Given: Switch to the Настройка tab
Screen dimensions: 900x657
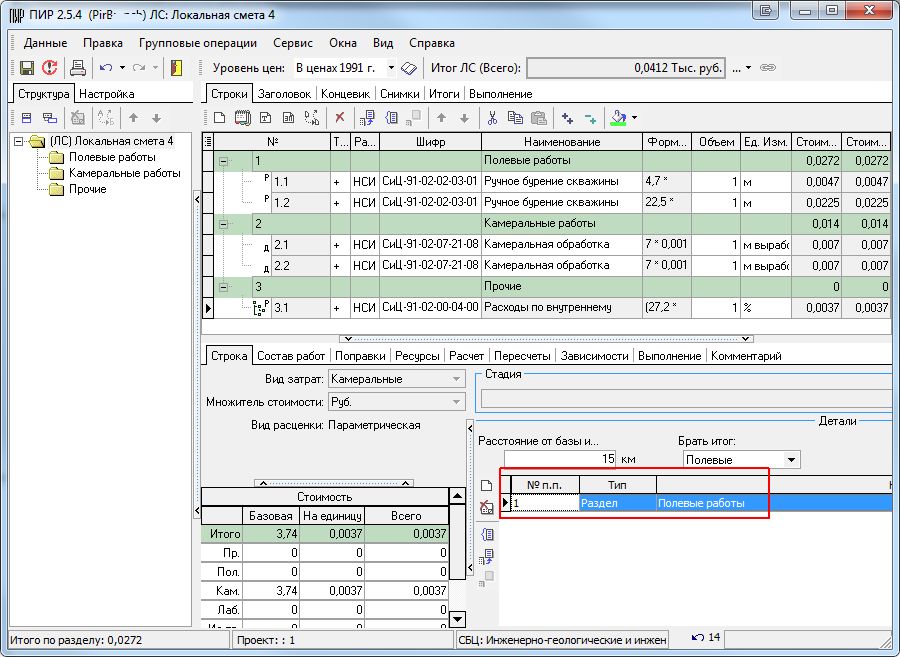Looking at the screenshot, I should pyautogui.click(x=107, y=93).
